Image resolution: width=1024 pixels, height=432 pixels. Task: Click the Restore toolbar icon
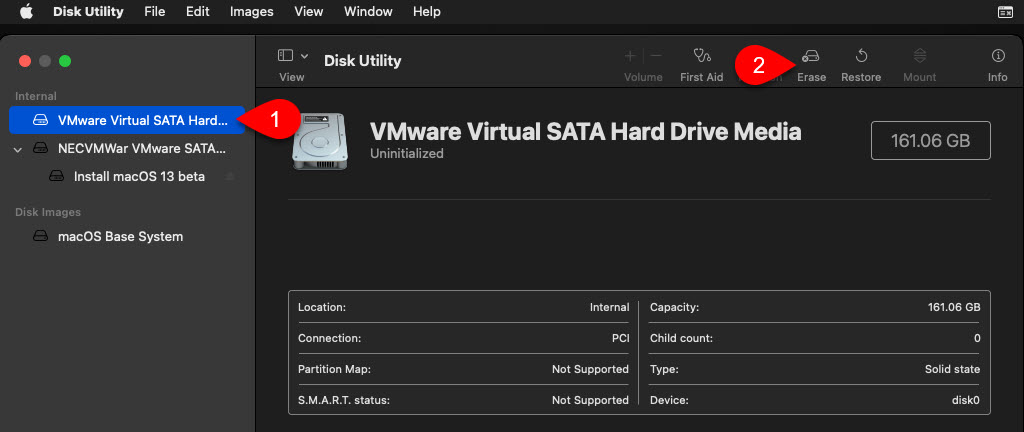tap(861, 56)
